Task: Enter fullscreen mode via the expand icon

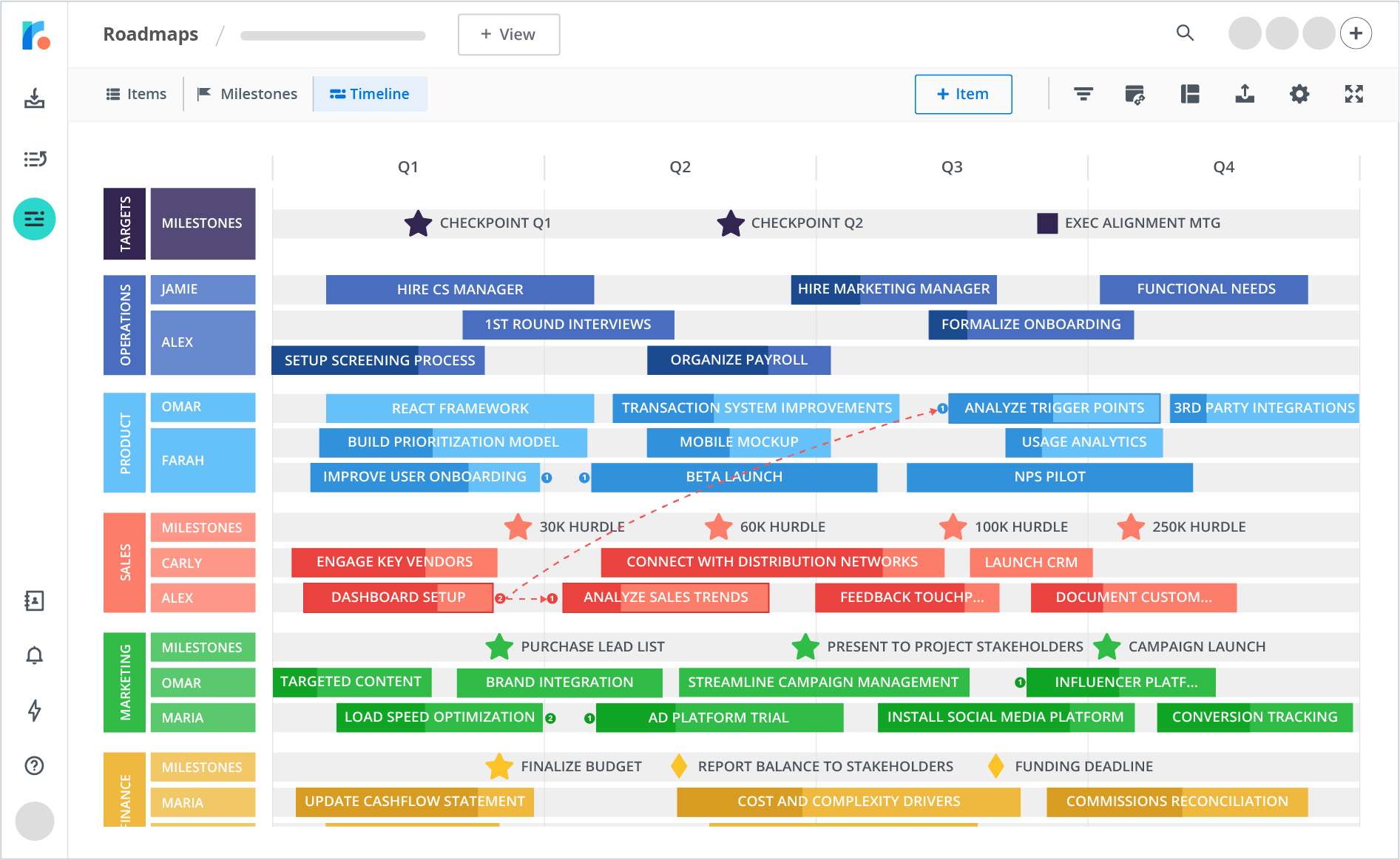Action: 1353,94
